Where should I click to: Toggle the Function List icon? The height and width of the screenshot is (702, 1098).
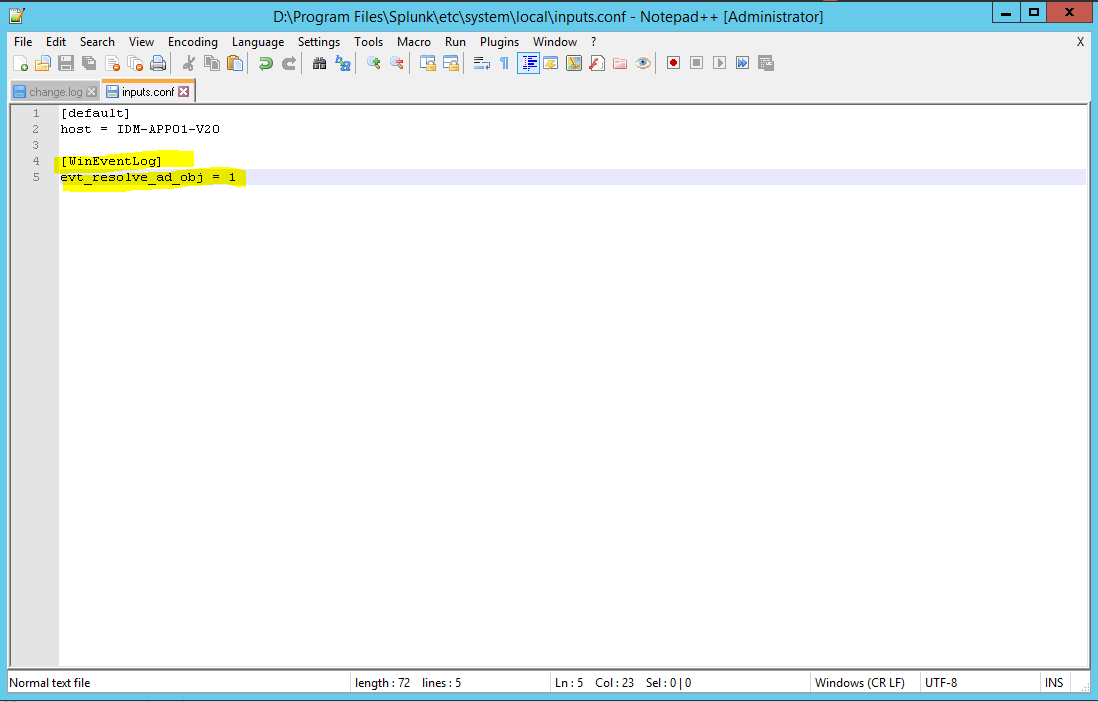pyautogui.click(x=597, y=64)
